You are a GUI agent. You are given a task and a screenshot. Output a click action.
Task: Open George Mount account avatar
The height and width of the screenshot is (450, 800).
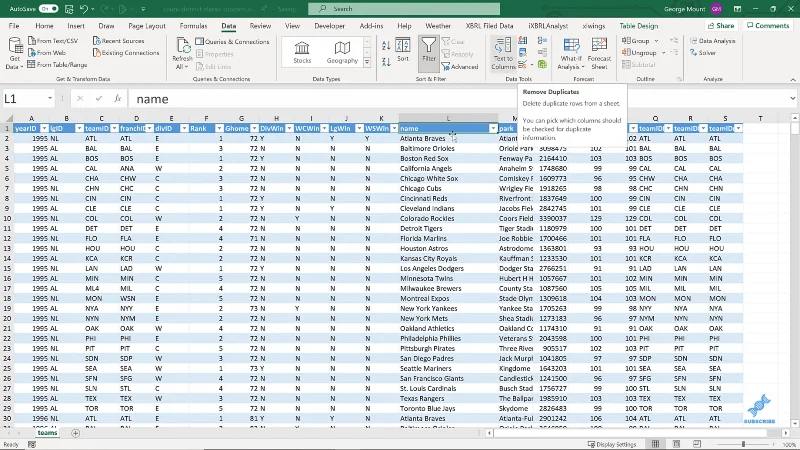pos(716,9)
